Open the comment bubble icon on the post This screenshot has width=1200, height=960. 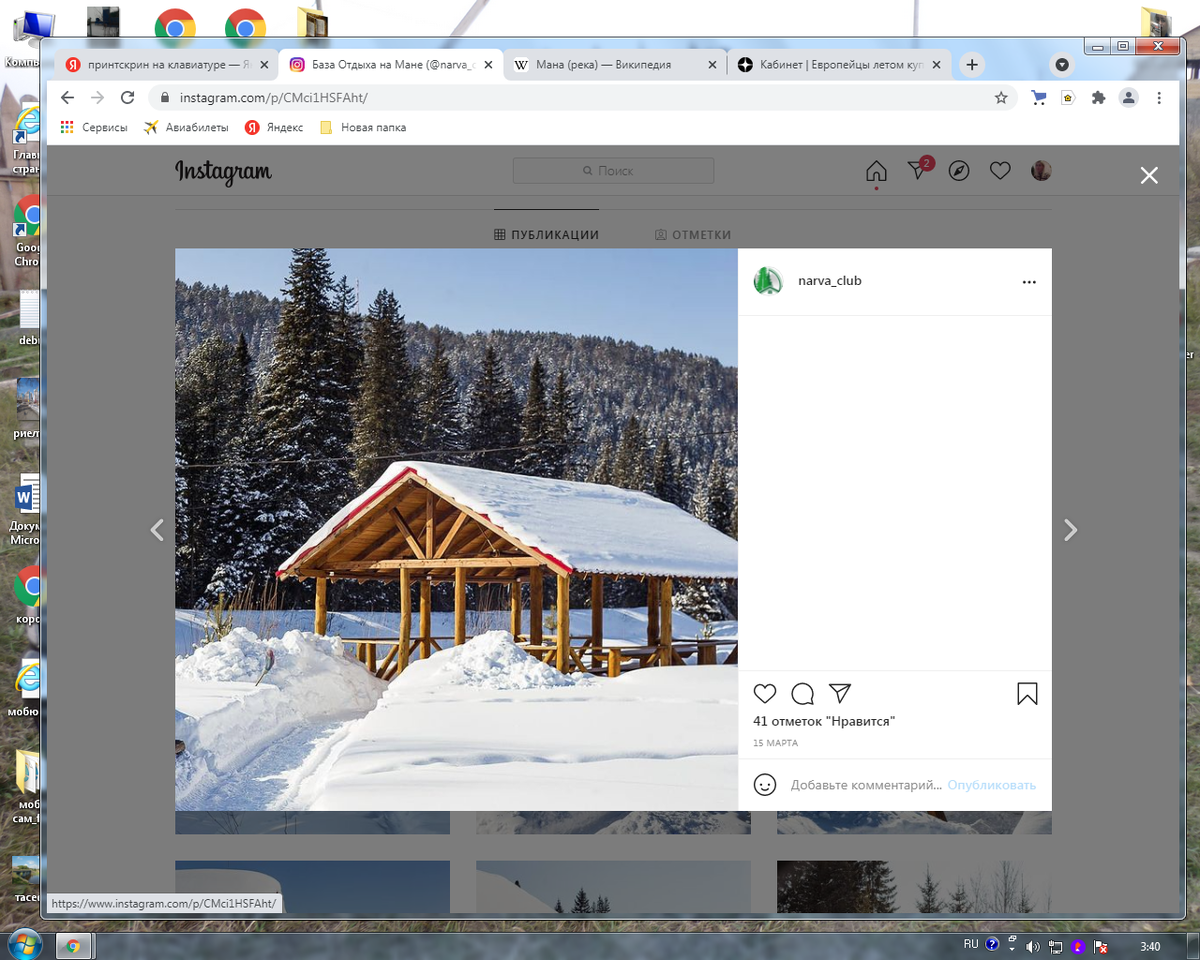click(802, 694)
